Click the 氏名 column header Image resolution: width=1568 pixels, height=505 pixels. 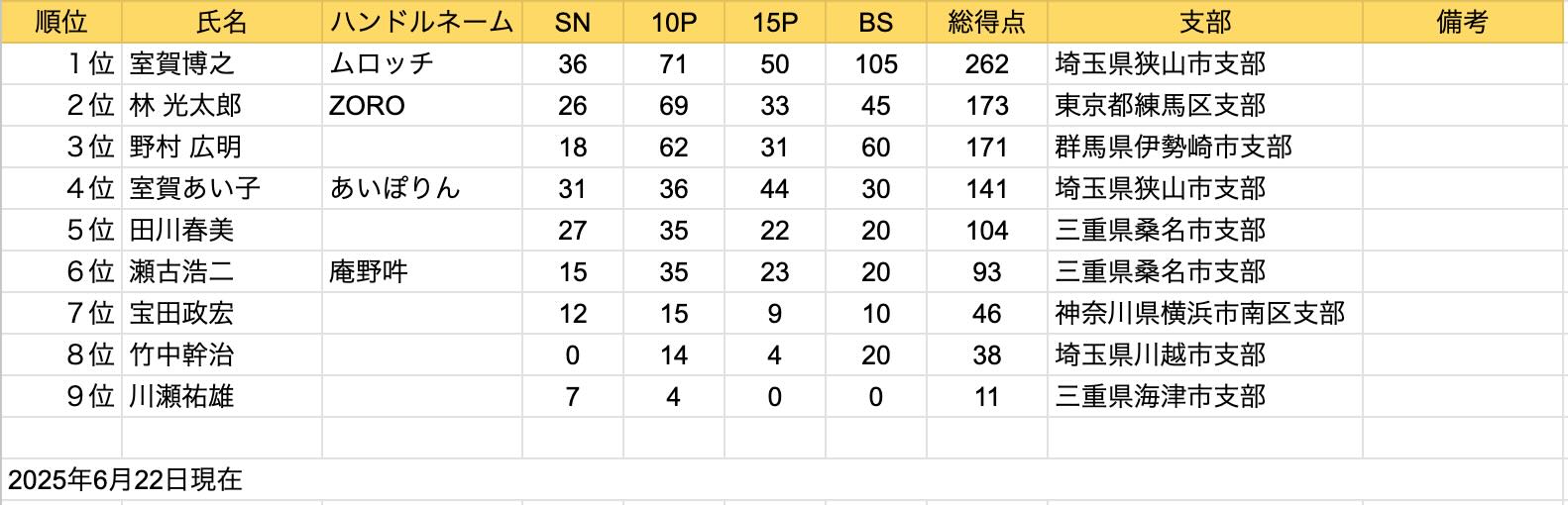point(222,22)
